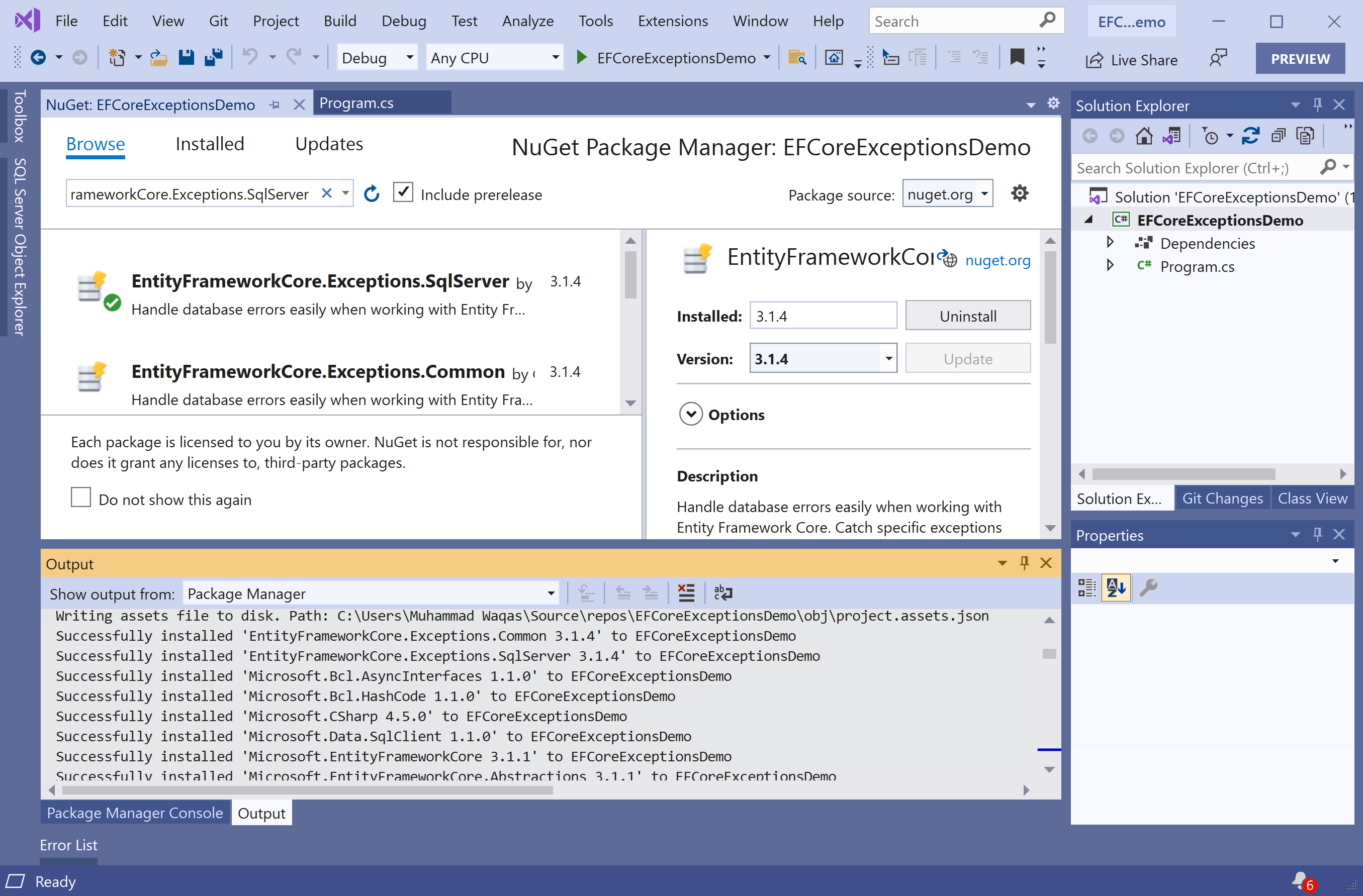
Task: Open the Extensions menu
Action: (x=672, y=21)
